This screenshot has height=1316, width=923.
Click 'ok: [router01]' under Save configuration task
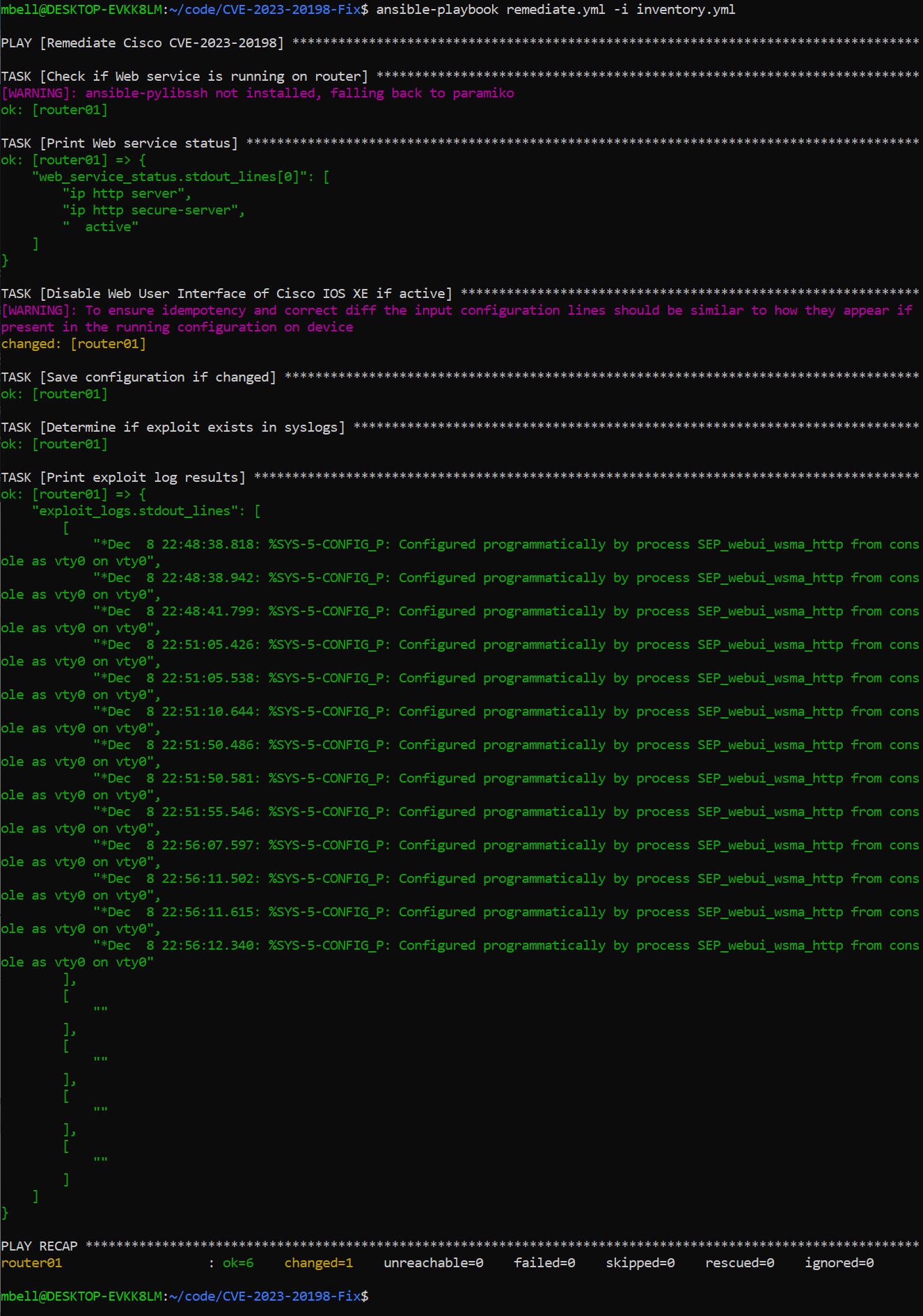[x=54, y=394]
